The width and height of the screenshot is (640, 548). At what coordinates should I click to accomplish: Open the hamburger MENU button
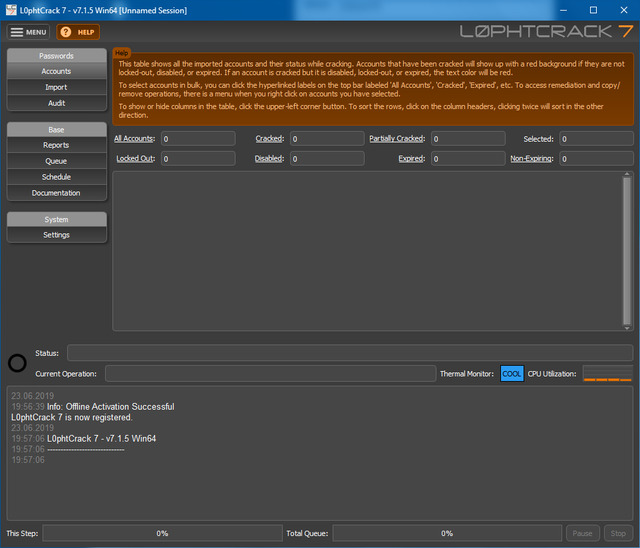[x=28, y=32]
